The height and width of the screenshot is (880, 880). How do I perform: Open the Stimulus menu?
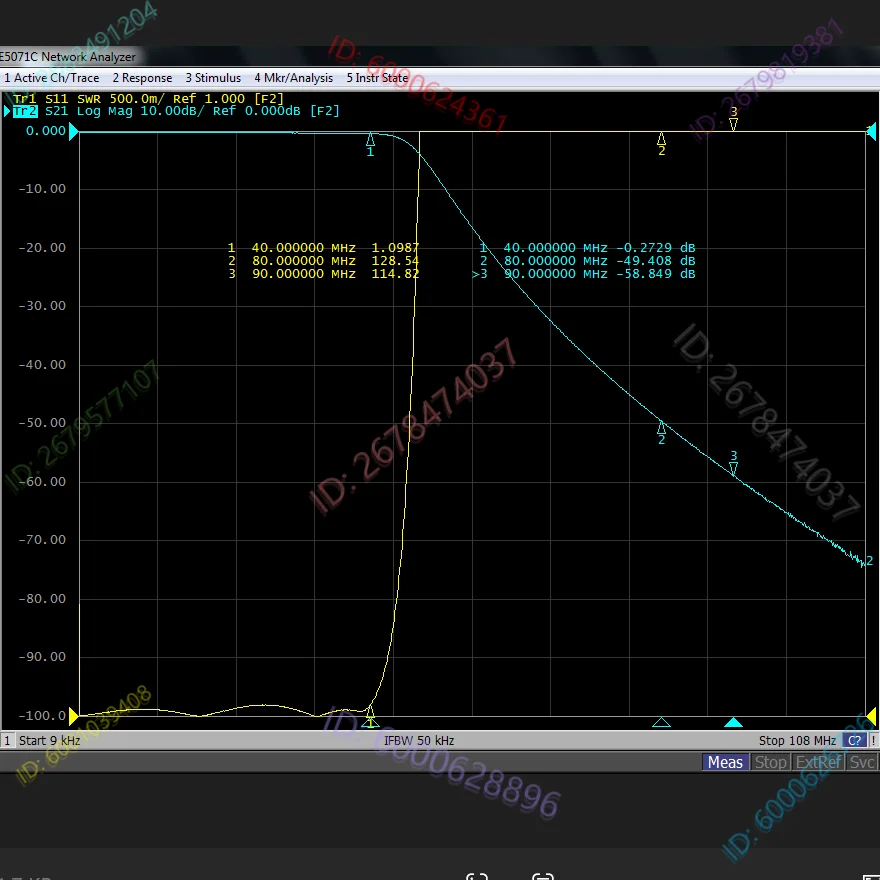(x=213, y=78)
